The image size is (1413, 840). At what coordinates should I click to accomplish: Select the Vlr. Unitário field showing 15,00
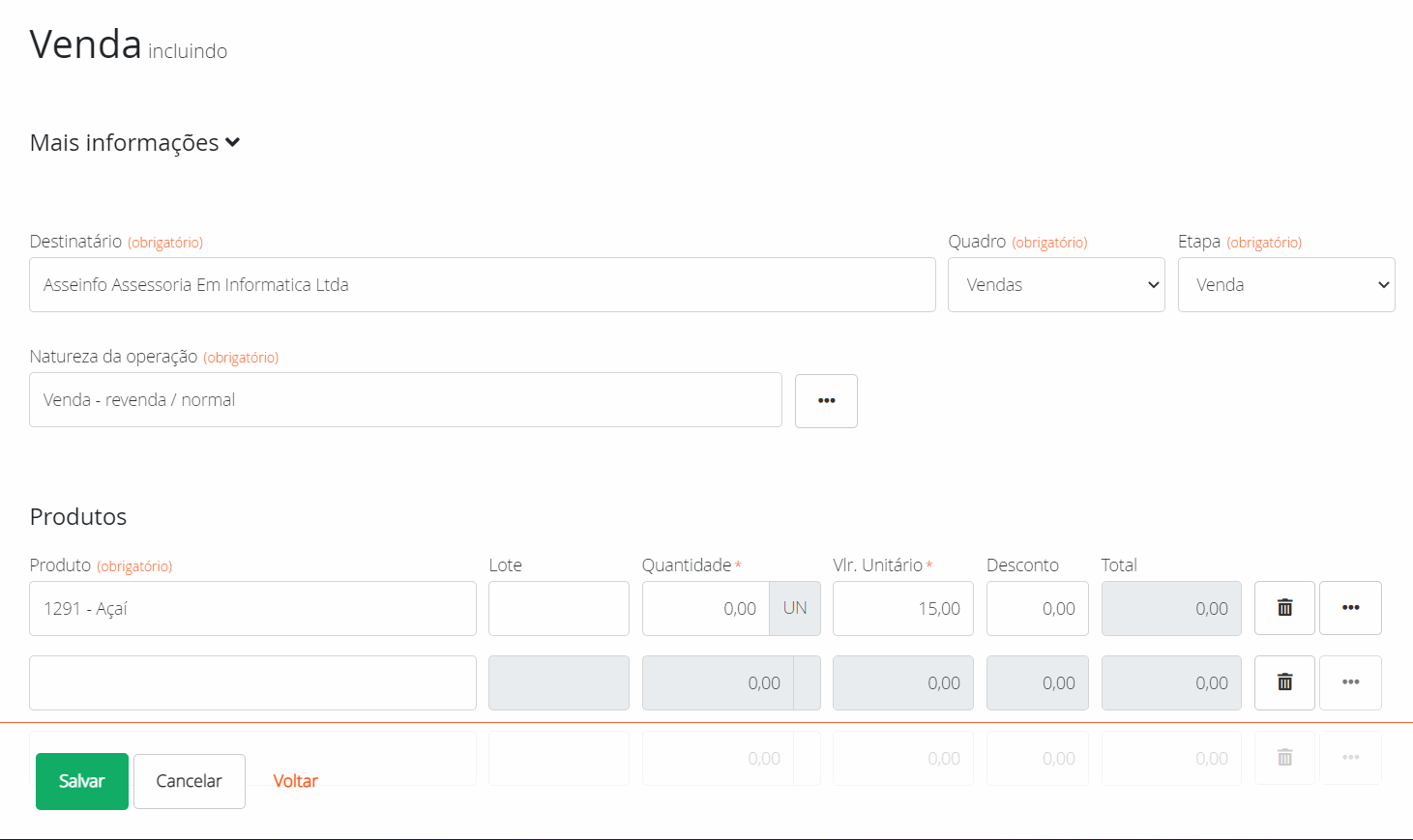tap(902, 608)
